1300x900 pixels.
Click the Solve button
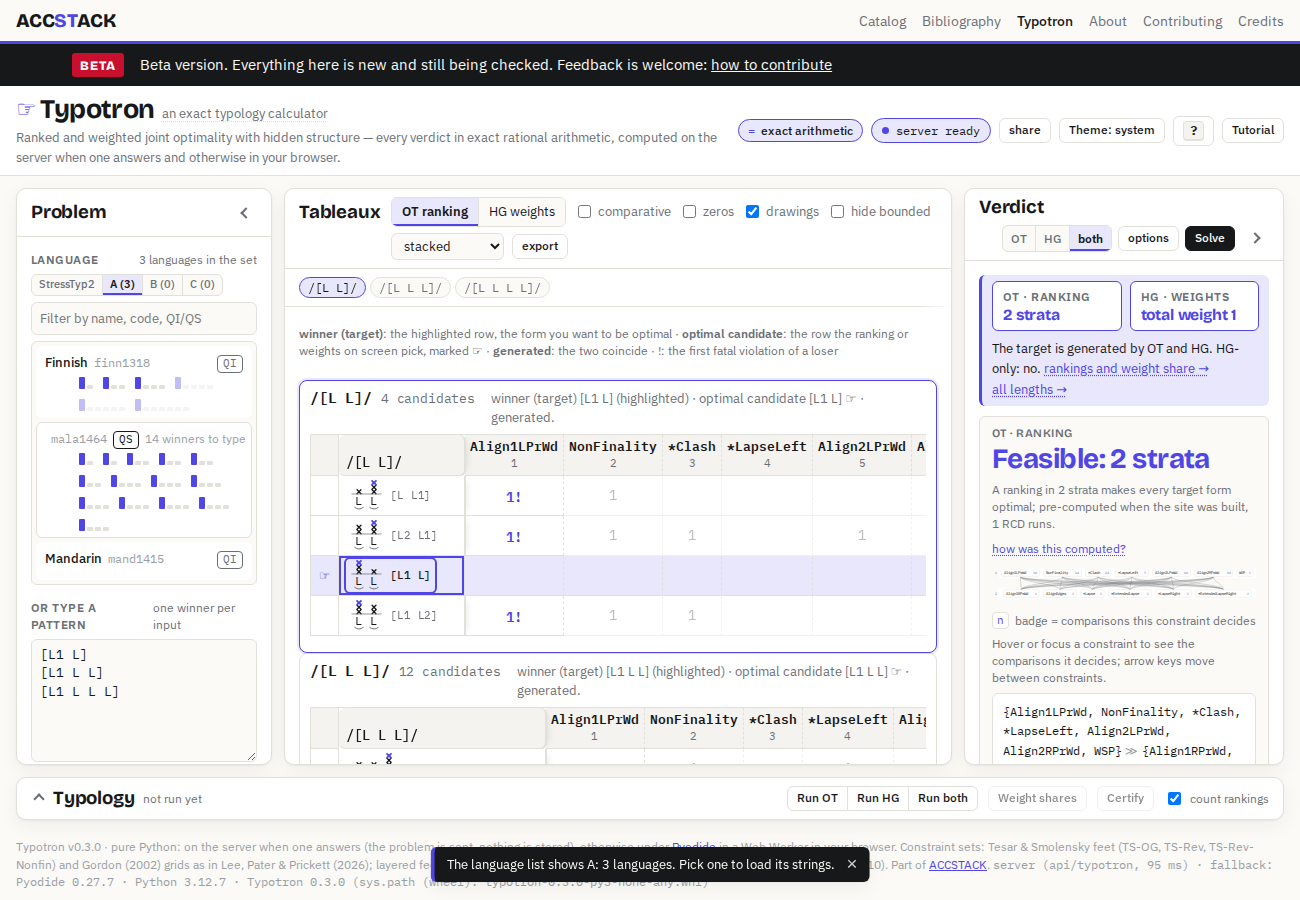click(x=1210, y=239)
